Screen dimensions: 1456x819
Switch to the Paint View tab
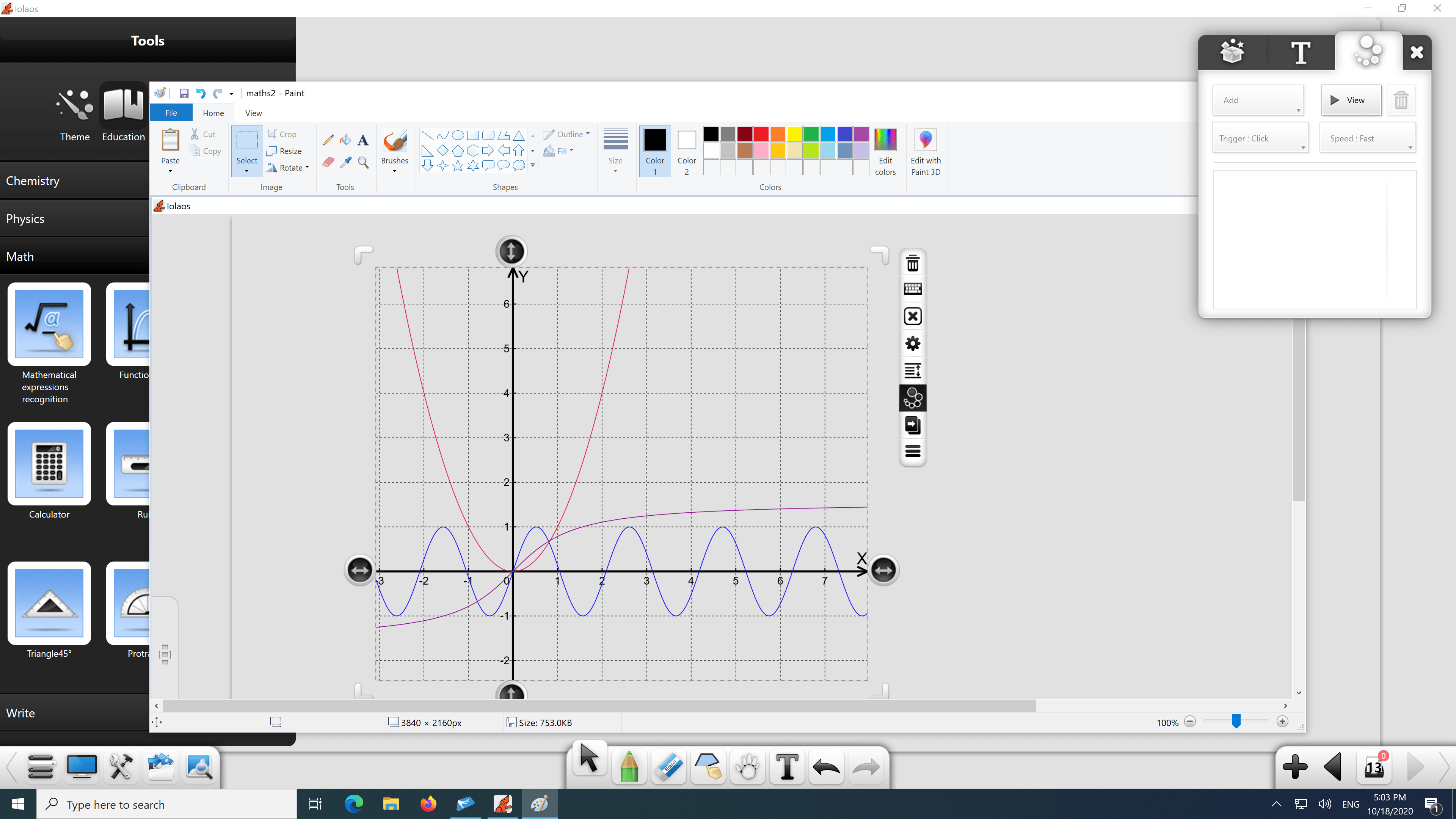tap(253, 113)
